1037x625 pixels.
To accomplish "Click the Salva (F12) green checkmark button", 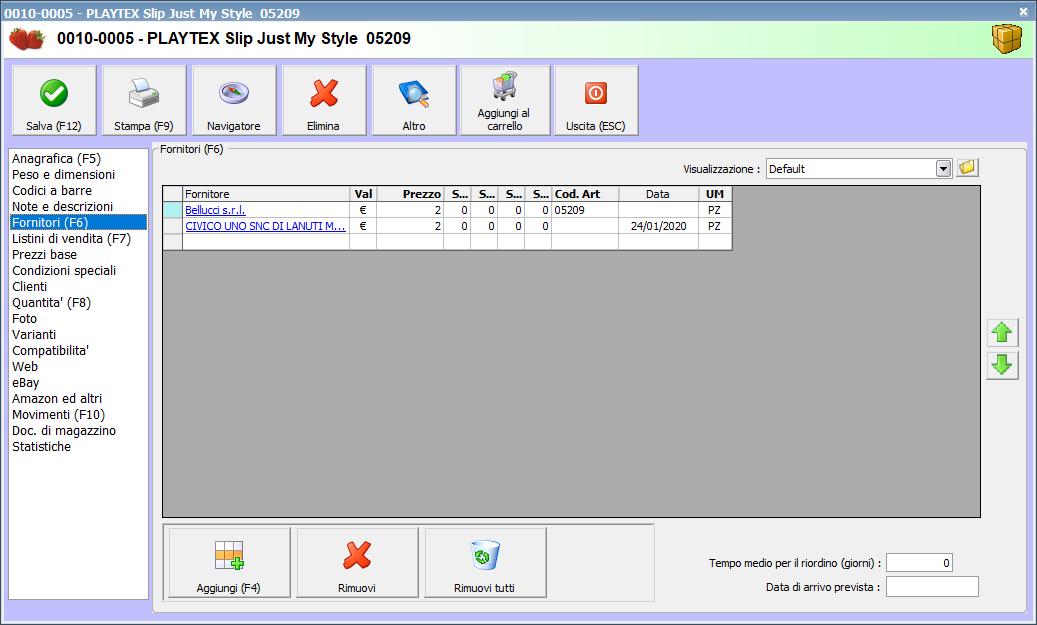I will [54, 101].
